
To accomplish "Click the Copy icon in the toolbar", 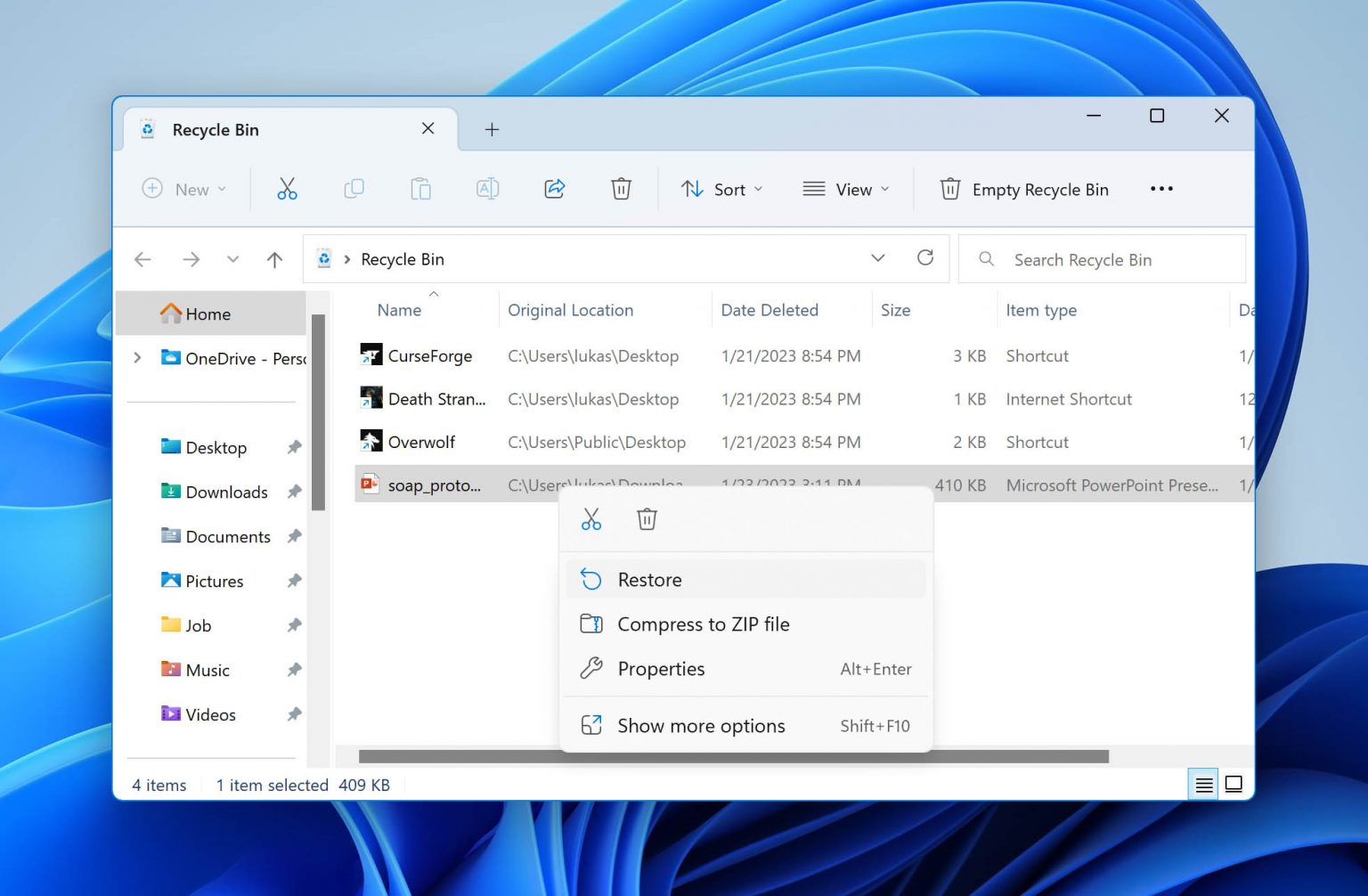I will 354,188.
